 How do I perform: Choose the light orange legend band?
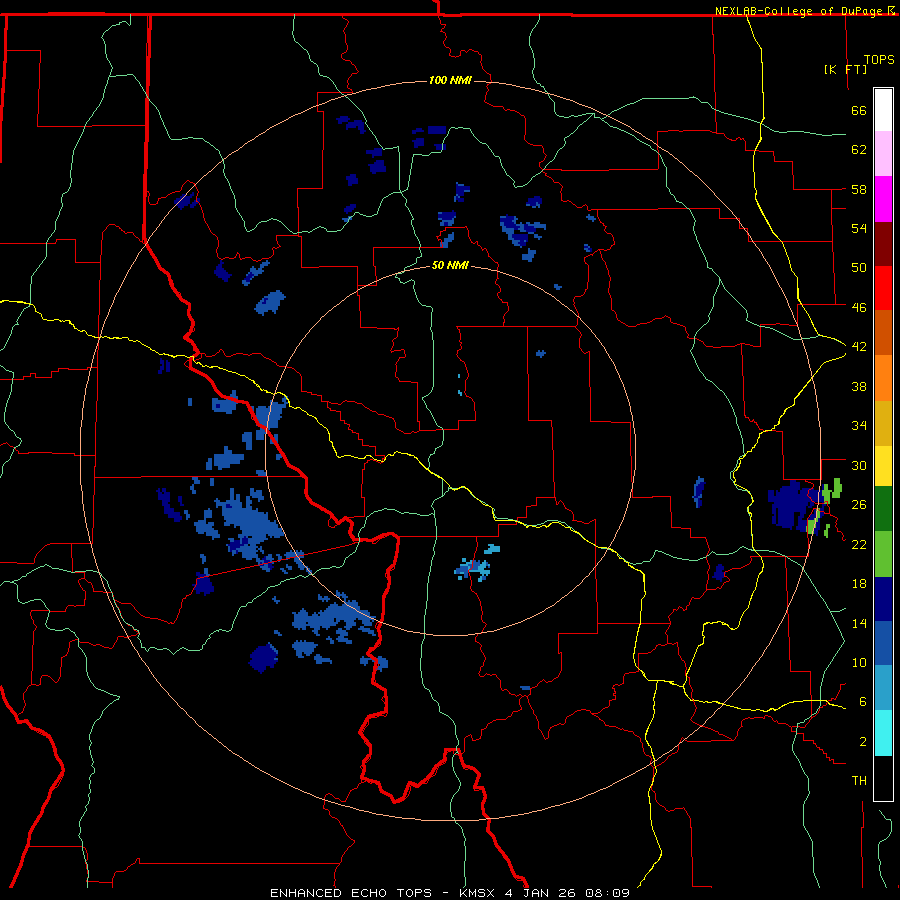coord(883,378)
